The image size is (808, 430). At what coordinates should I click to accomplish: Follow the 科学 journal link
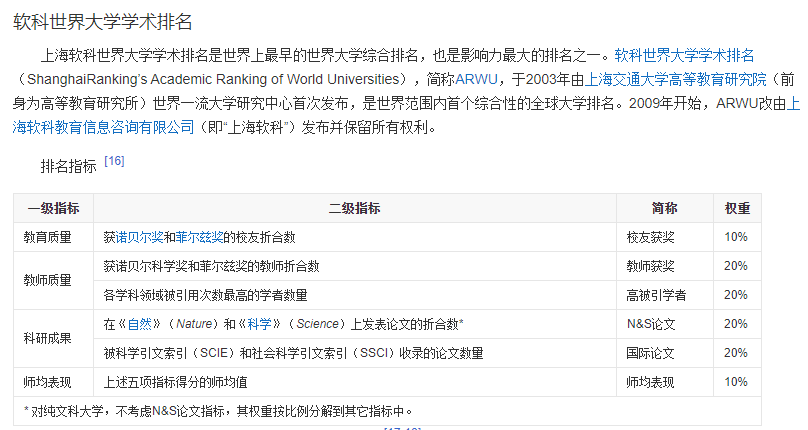click(x=259, y=324)
